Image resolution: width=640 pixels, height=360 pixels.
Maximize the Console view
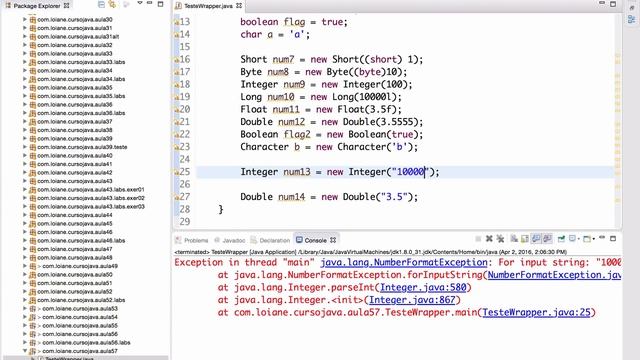pos(613,239)
